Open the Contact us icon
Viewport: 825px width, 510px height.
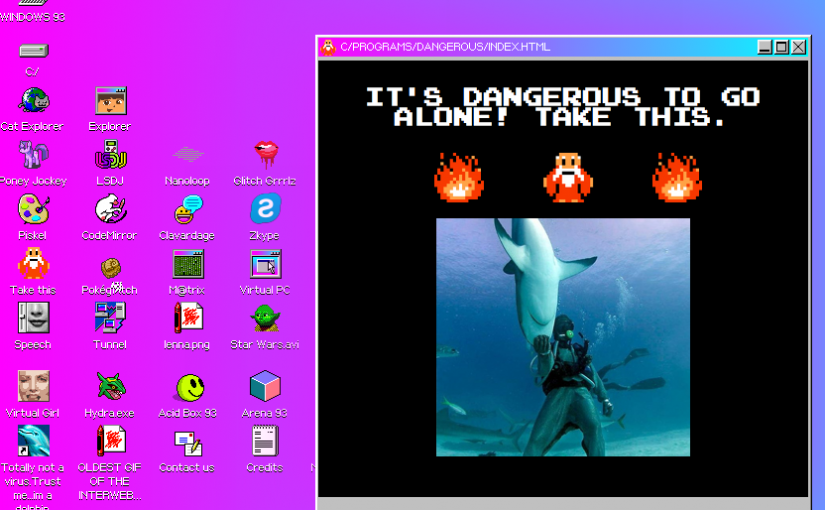188,443
